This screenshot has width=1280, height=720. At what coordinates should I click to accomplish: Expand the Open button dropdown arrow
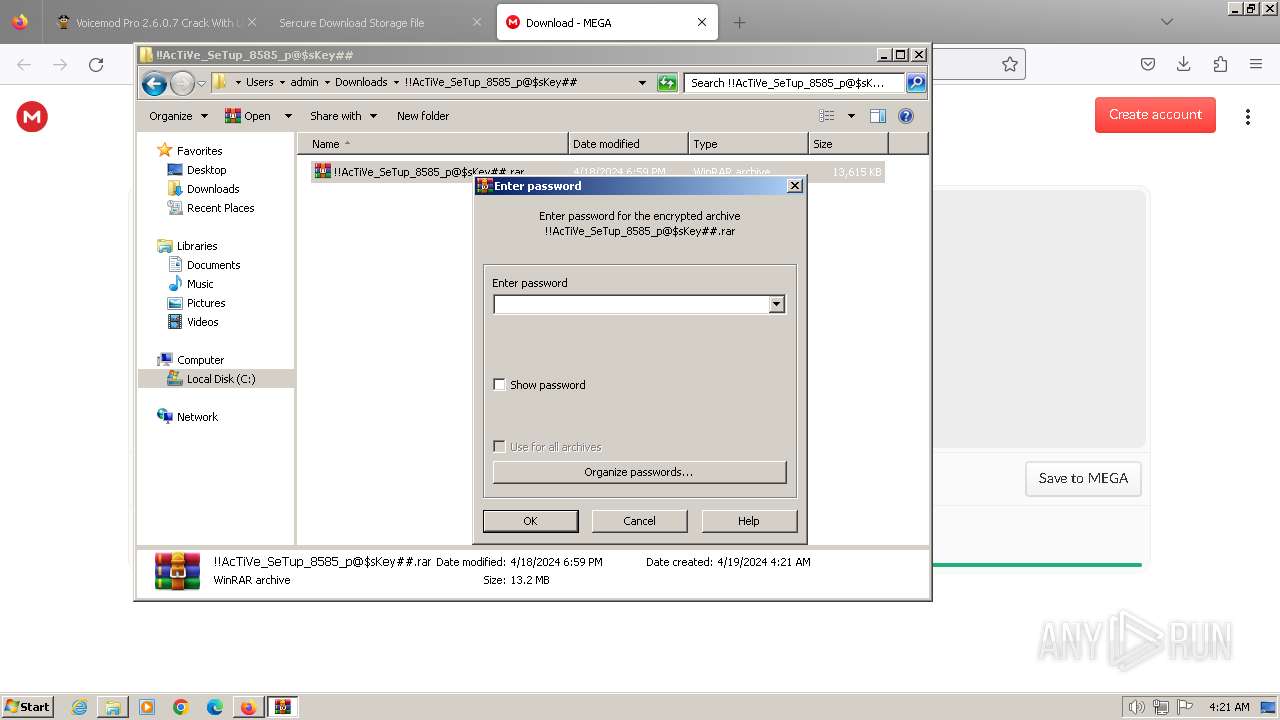point(288,116)
